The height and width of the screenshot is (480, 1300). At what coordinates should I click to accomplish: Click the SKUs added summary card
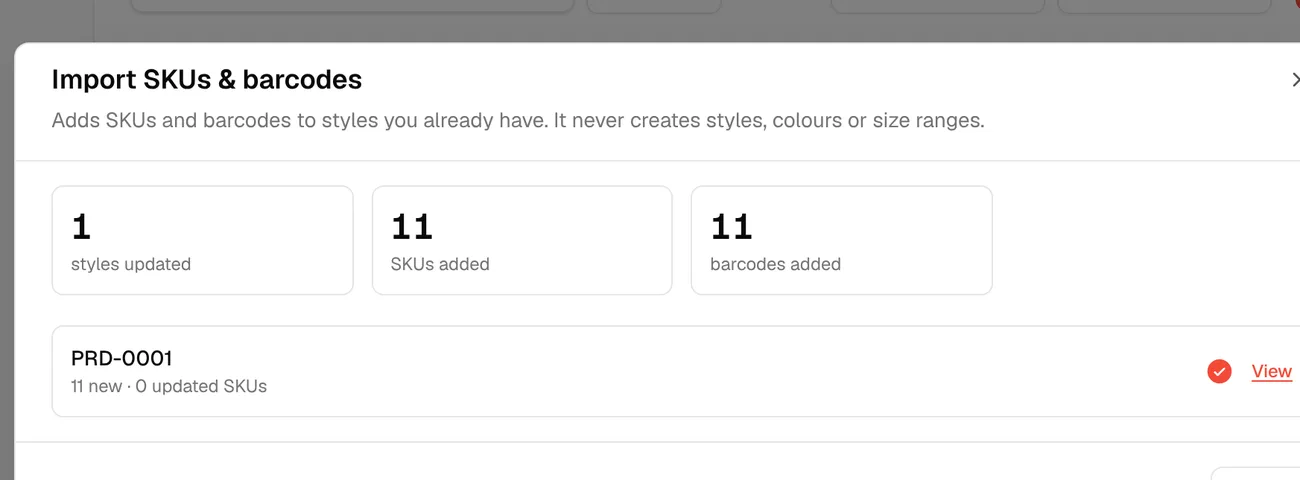pyautogui.click(x=522, y=240)
